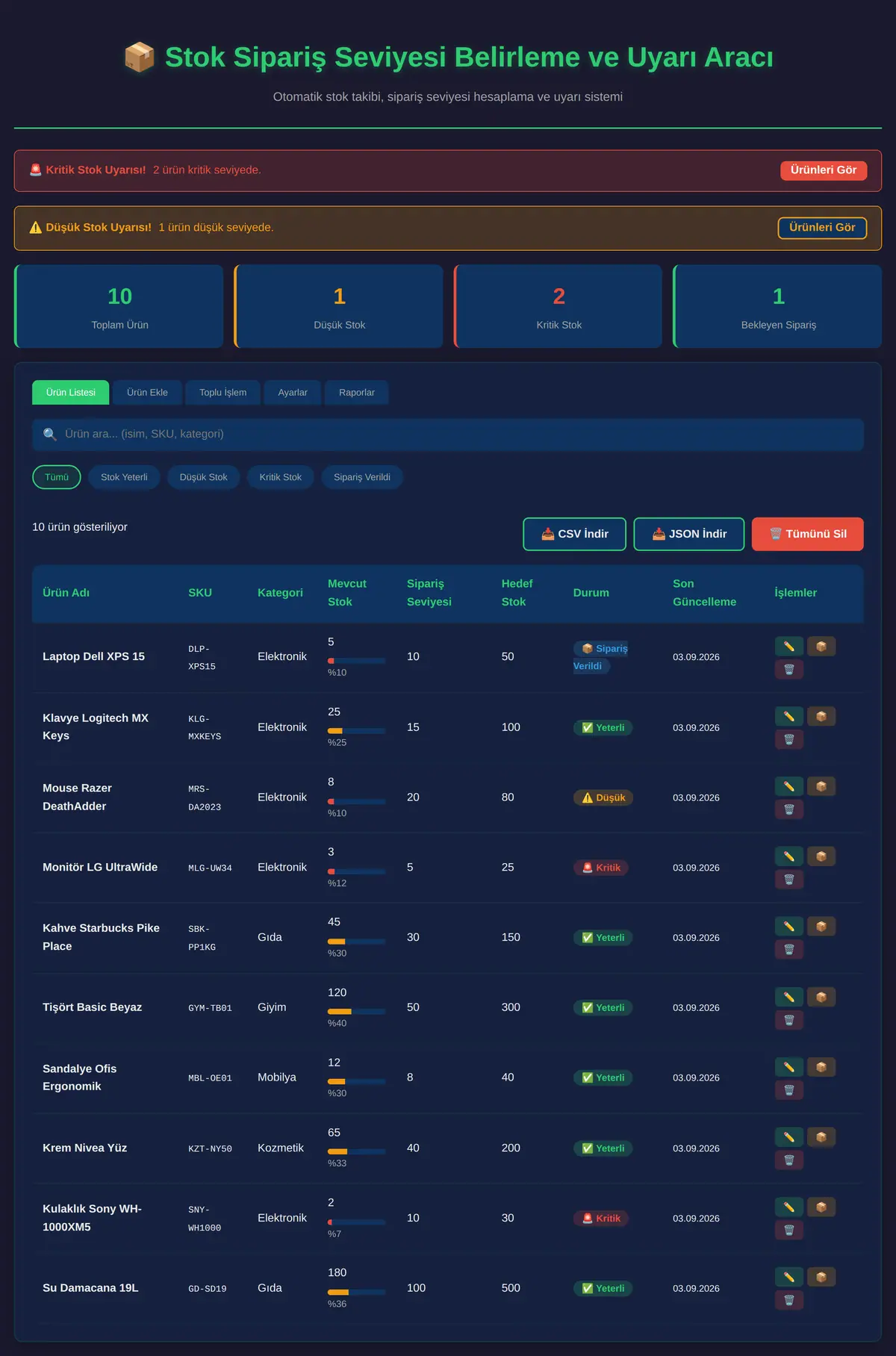Filter by Stok Yeterli status
Viewport: 896px width, 1356px height.
(x=124, y=477)
